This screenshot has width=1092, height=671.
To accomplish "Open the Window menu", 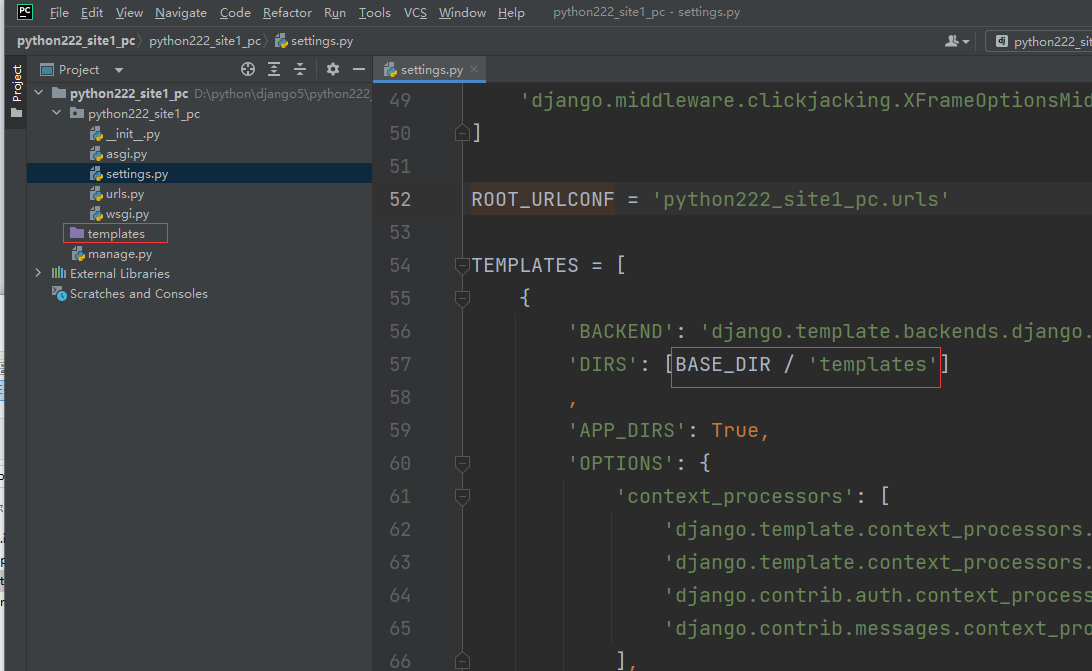I will coord(462,13).
